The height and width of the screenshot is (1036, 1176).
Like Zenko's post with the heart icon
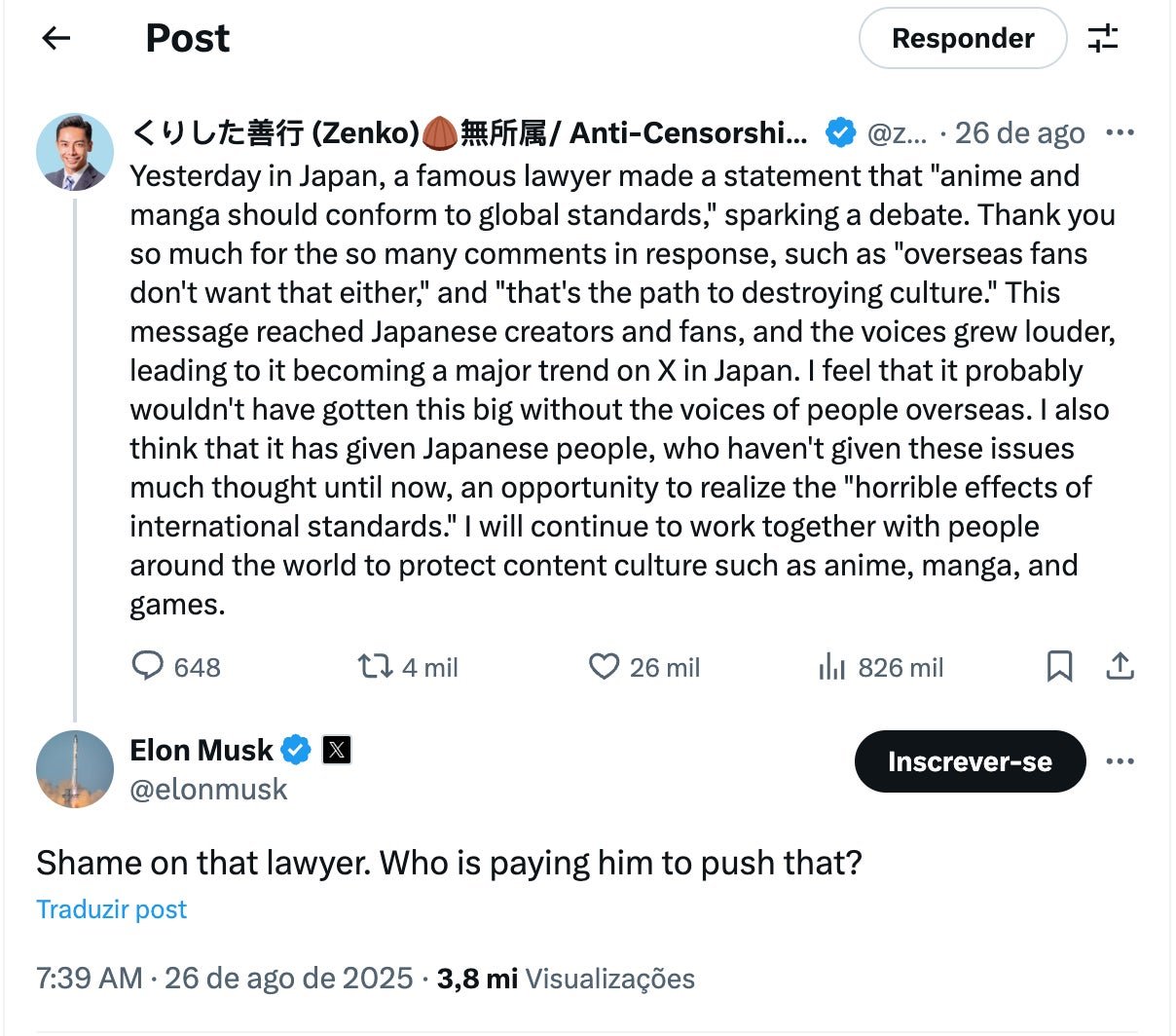point(604,666)
